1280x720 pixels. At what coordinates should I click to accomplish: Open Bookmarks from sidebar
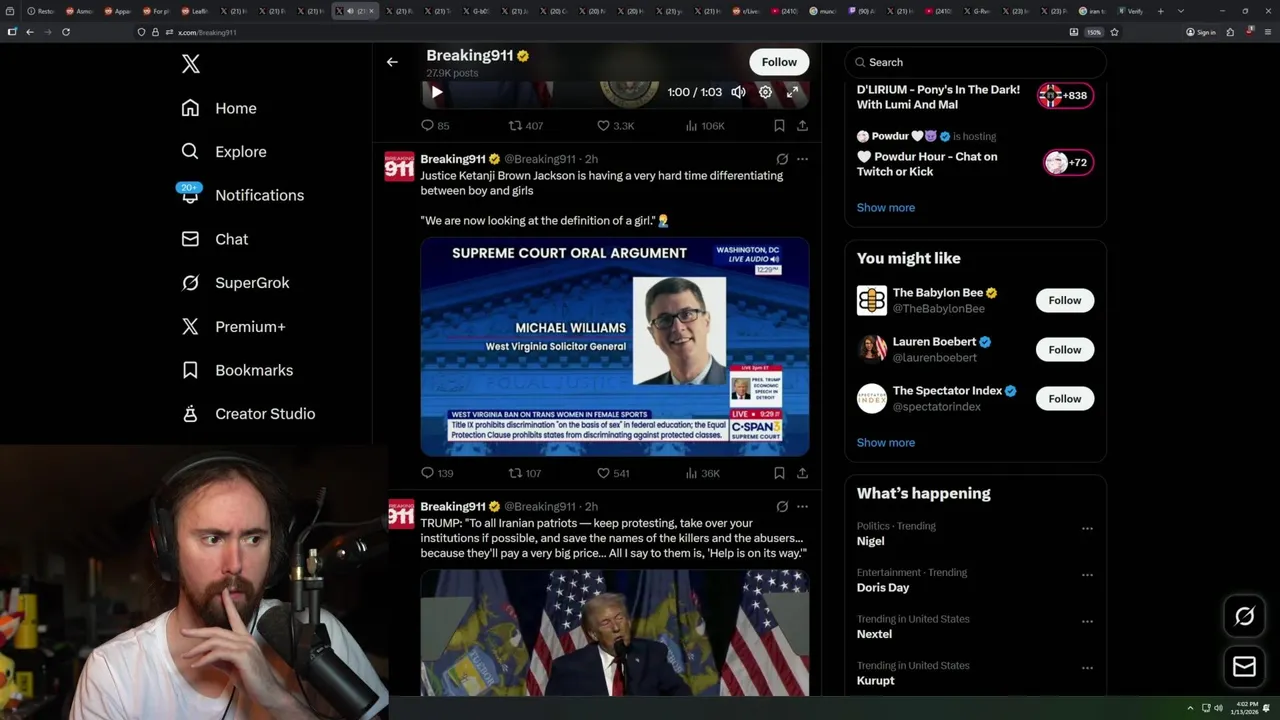[238, 370]
